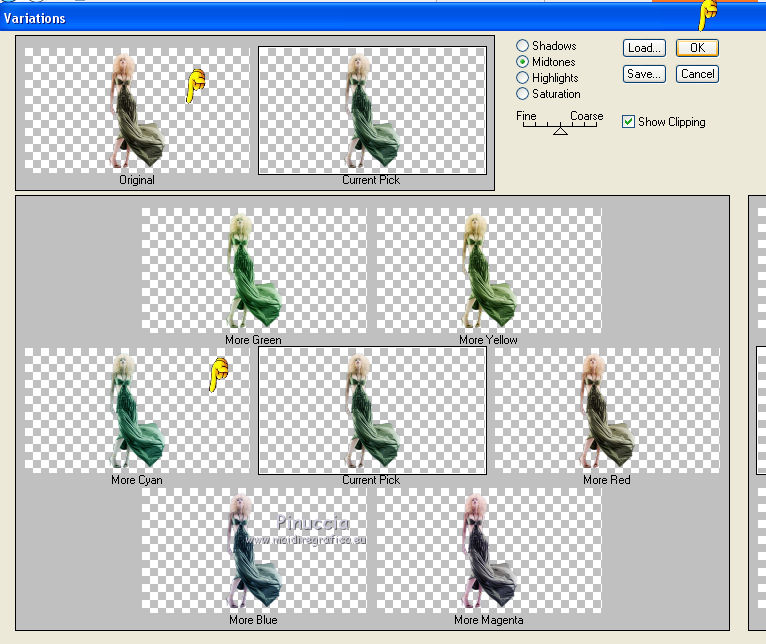Image resolution: width=766 pixels, height=644 pixels.
Task: Choose the More Yellow variation thumbnail
Action: tap(489, 270)
